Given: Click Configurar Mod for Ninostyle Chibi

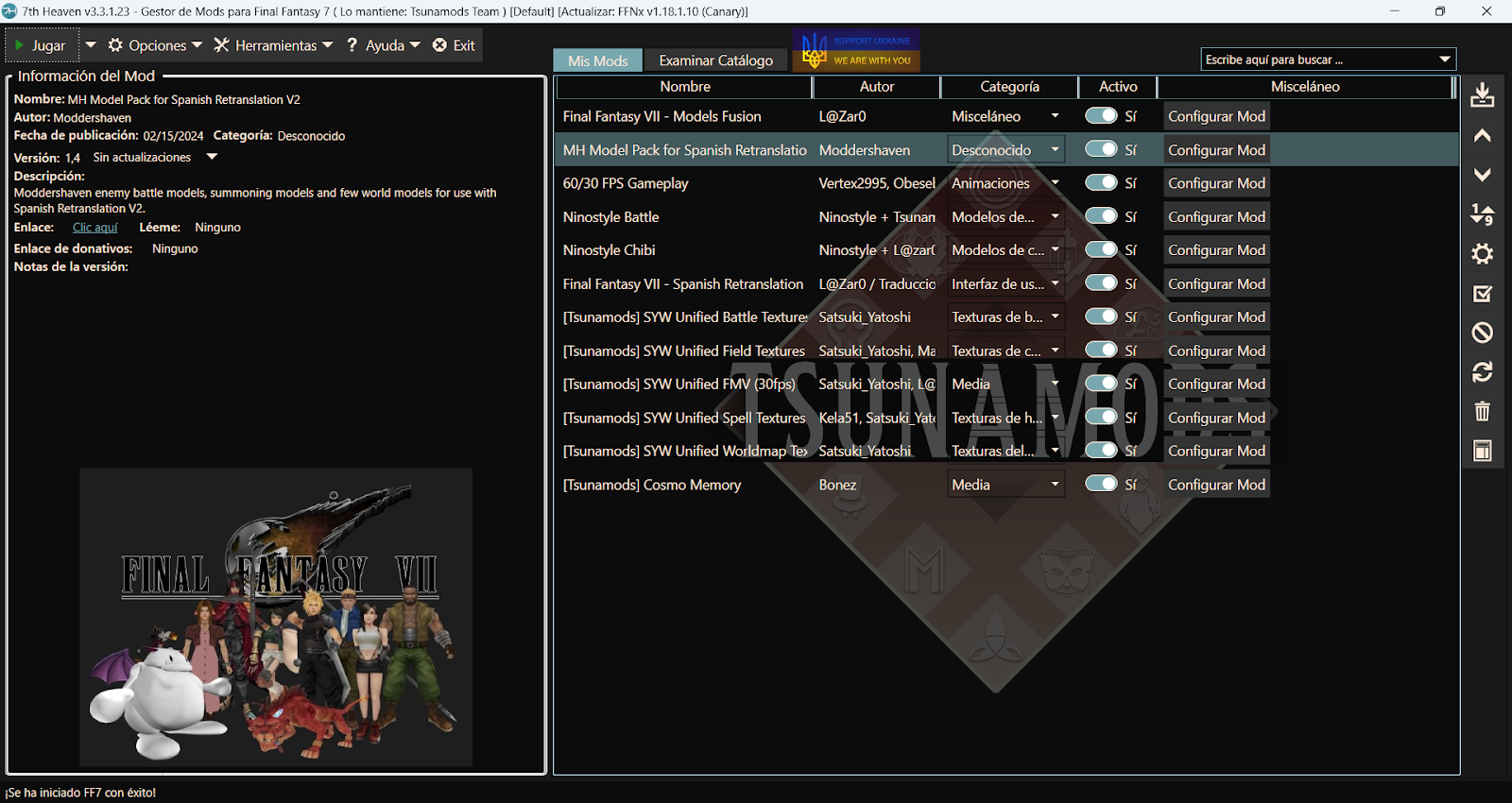Looking at the screenshot, I should (1216, 250).
